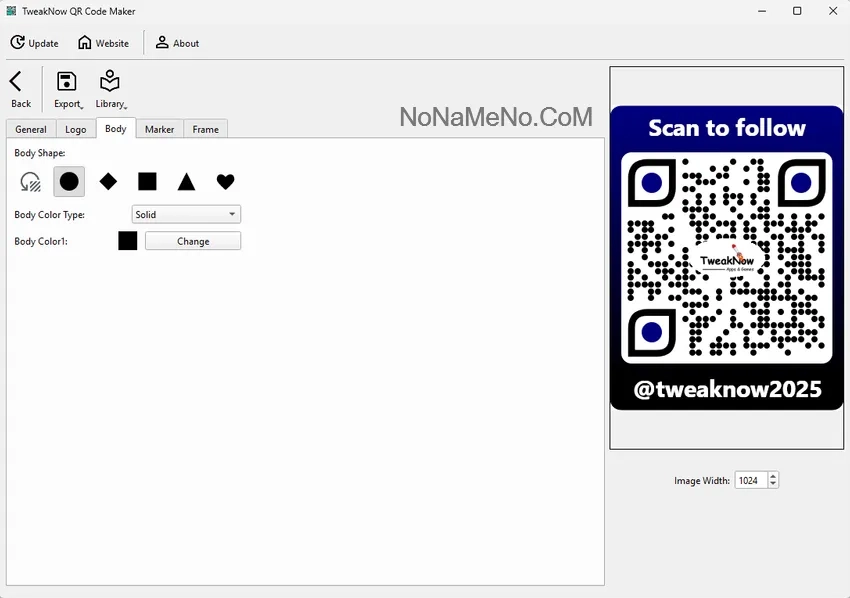Increase image width with up stepper
The height and width of the screenshot is (598, 850).
pyautogui.click(x=773, y=477)
